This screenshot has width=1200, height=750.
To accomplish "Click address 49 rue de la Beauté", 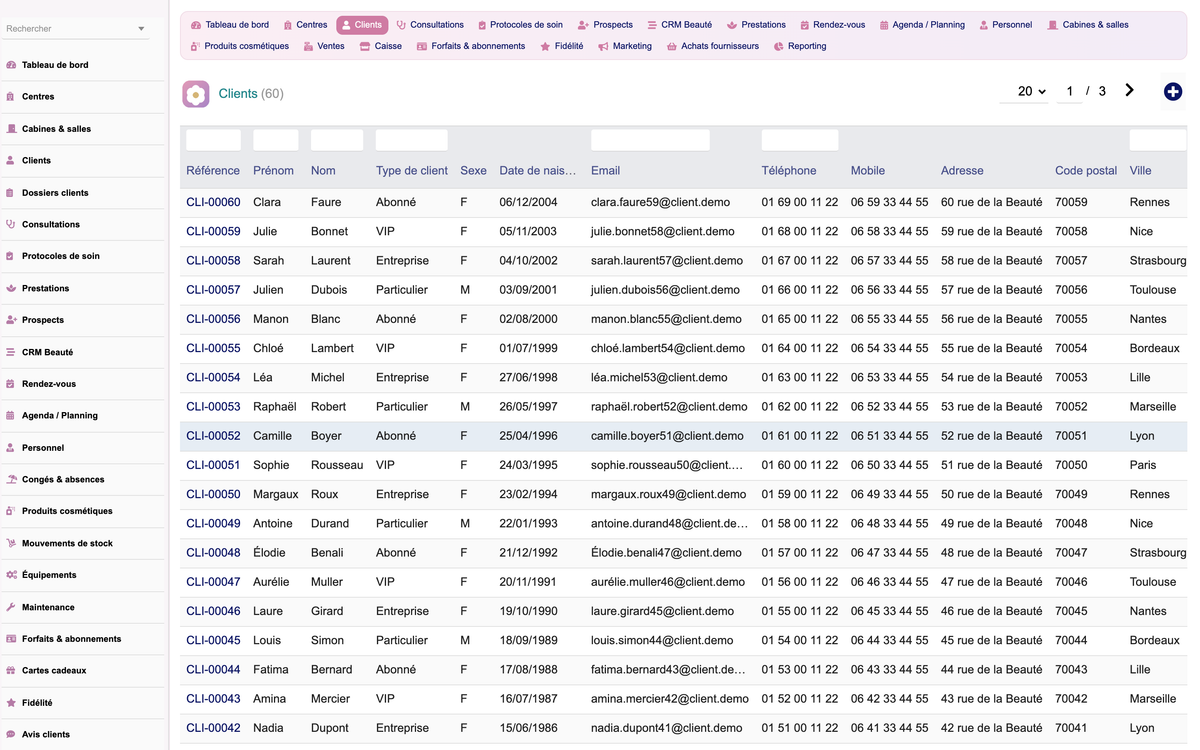I will (x=992, y=524).
